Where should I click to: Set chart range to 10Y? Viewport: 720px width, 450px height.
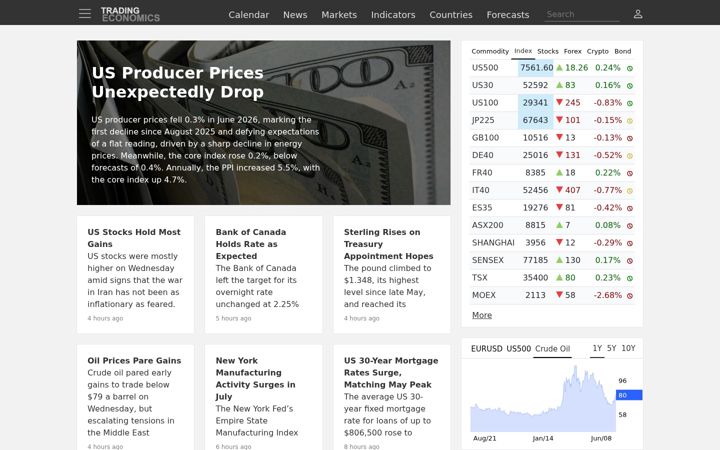[x=629, y=348]
